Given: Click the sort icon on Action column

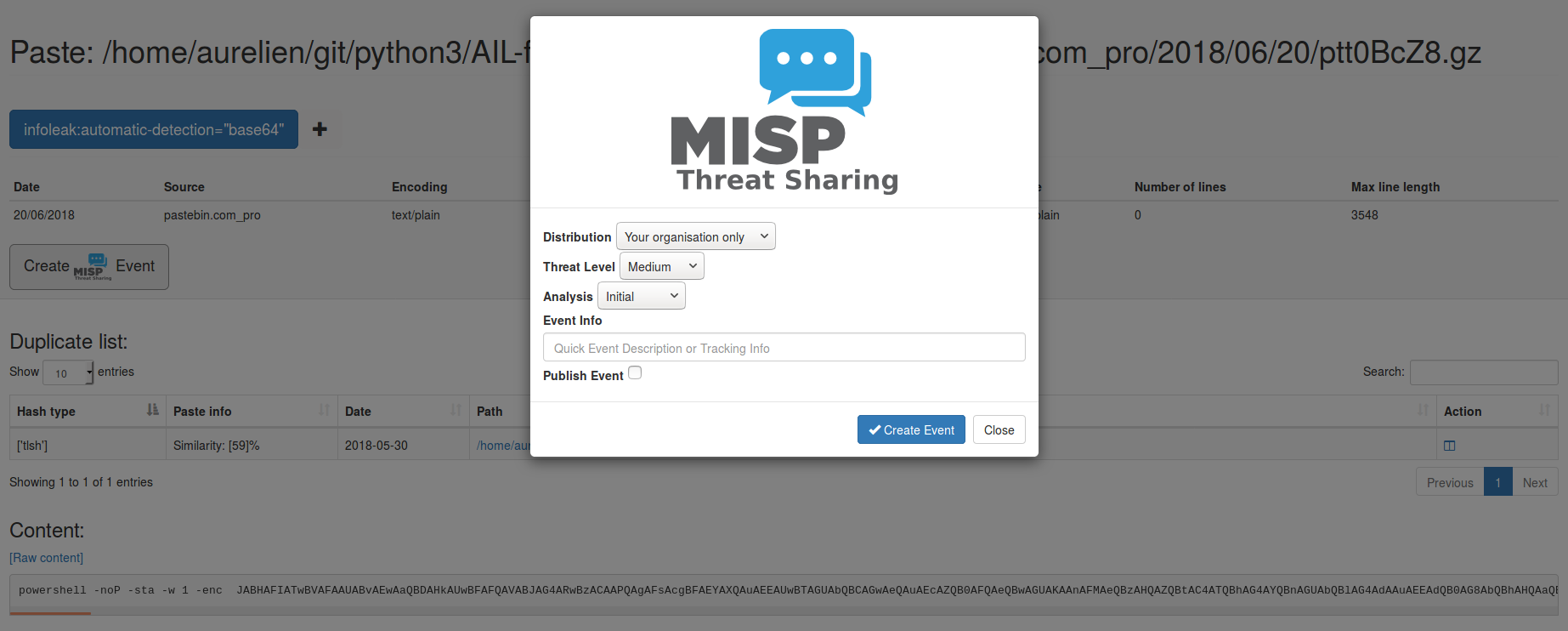Looking at the screenshot, I should pos(1544,410).
